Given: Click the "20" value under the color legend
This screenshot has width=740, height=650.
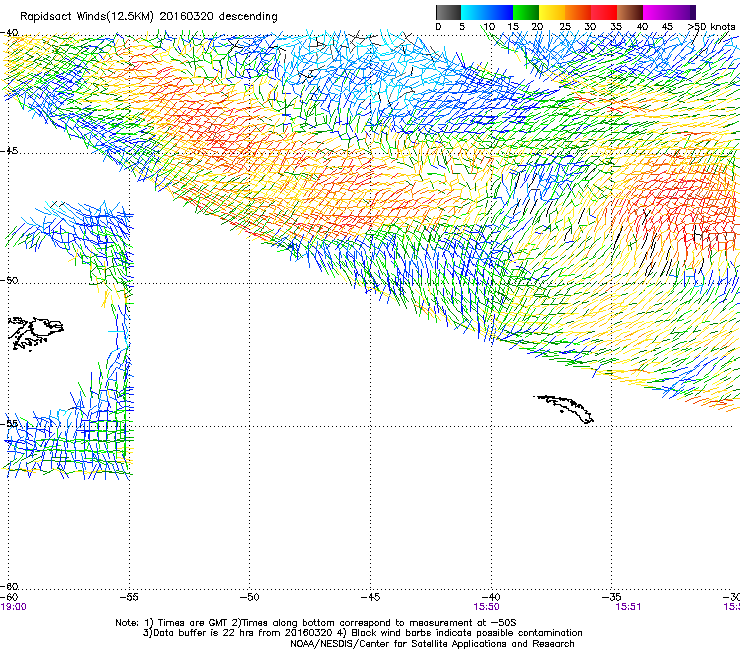Looking at the screenshot, I should (537, 27).
